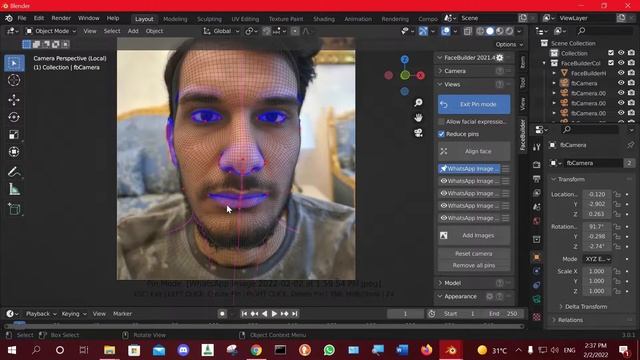Open Tool properties tab icon

click(536, 147)
